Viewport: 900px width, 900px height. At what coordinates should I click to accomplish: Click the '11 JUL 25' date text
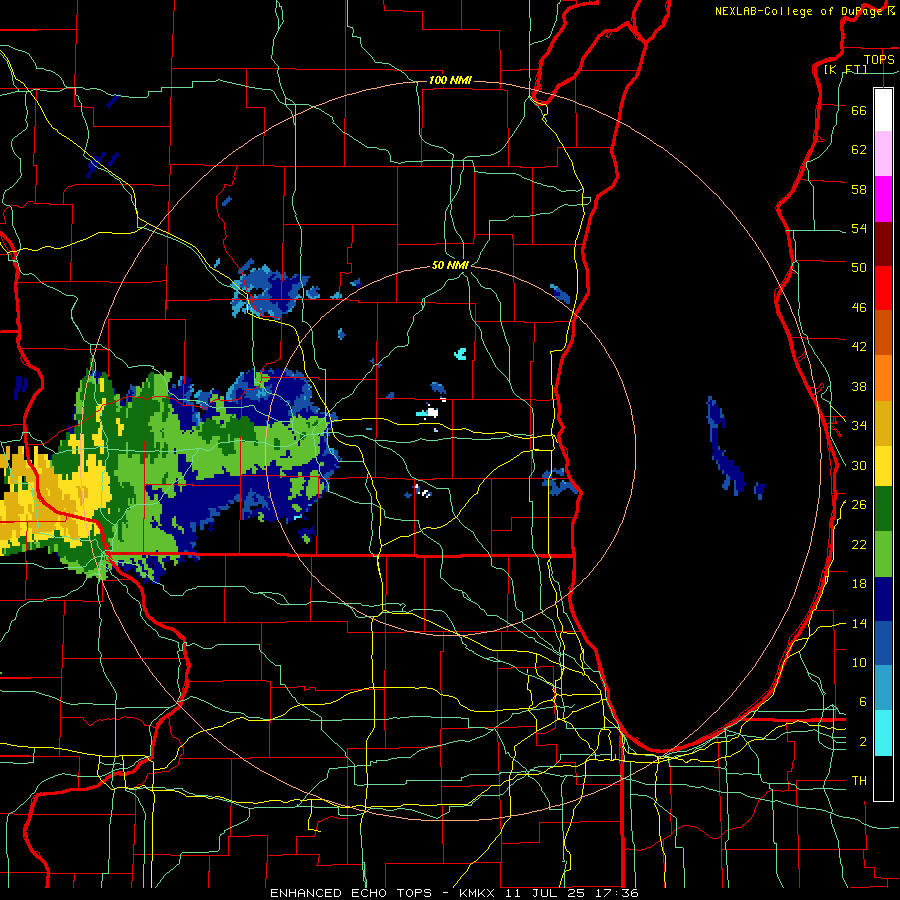click(544, 893)
